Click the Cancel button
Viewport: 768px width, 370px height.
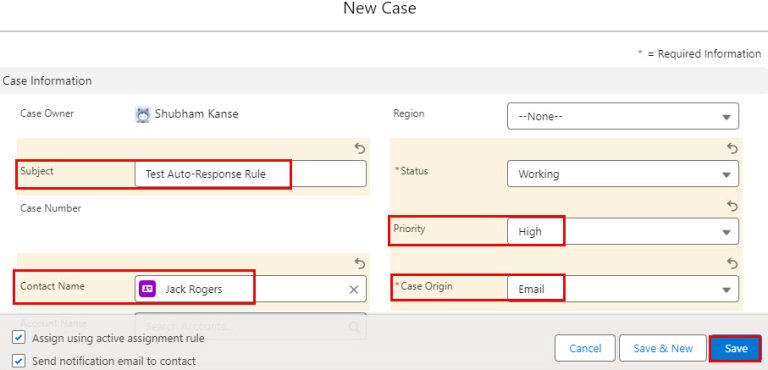[585, 348]
